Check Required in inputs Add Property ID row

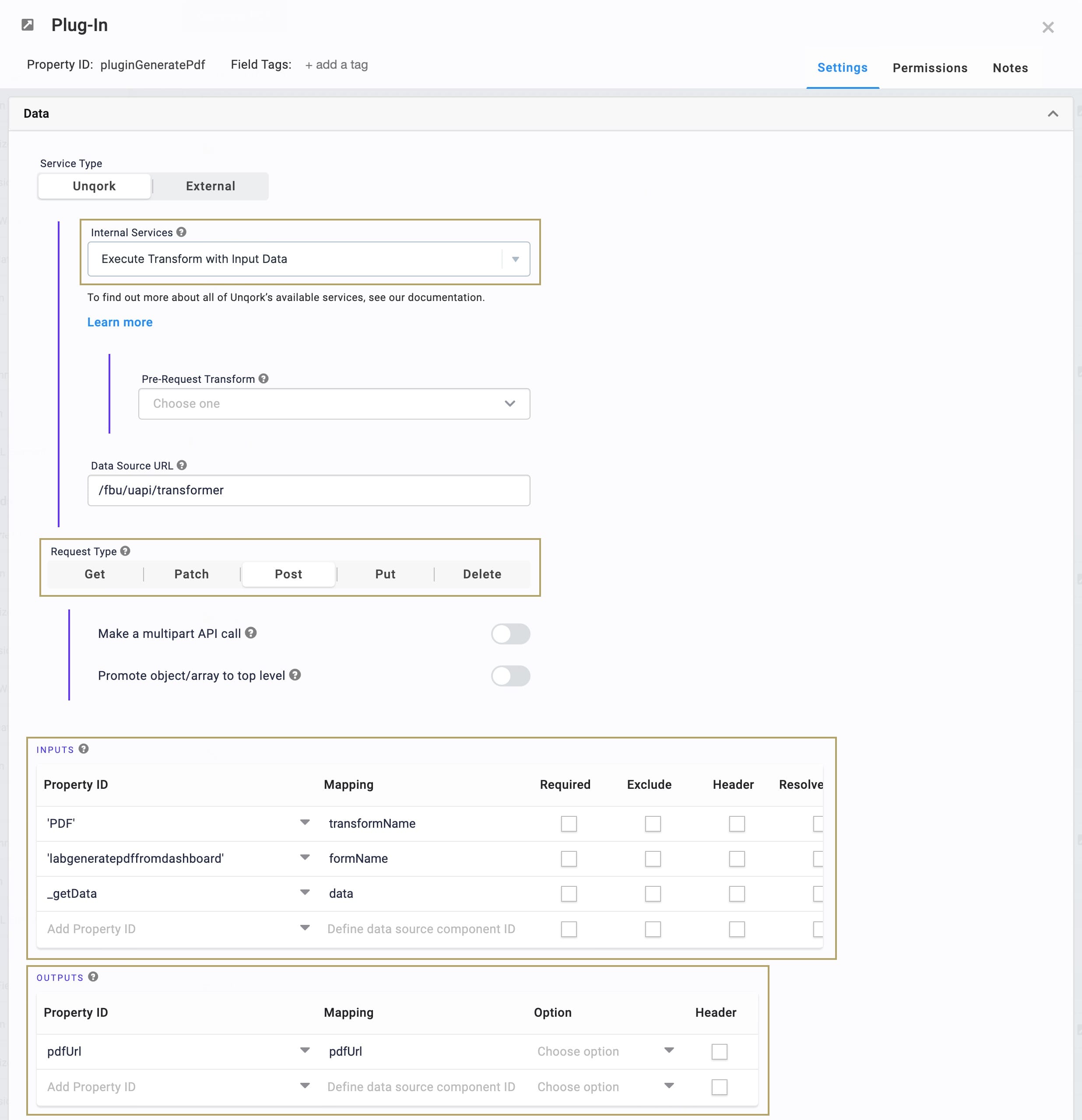pyautogui.click(x=569, y=929)
